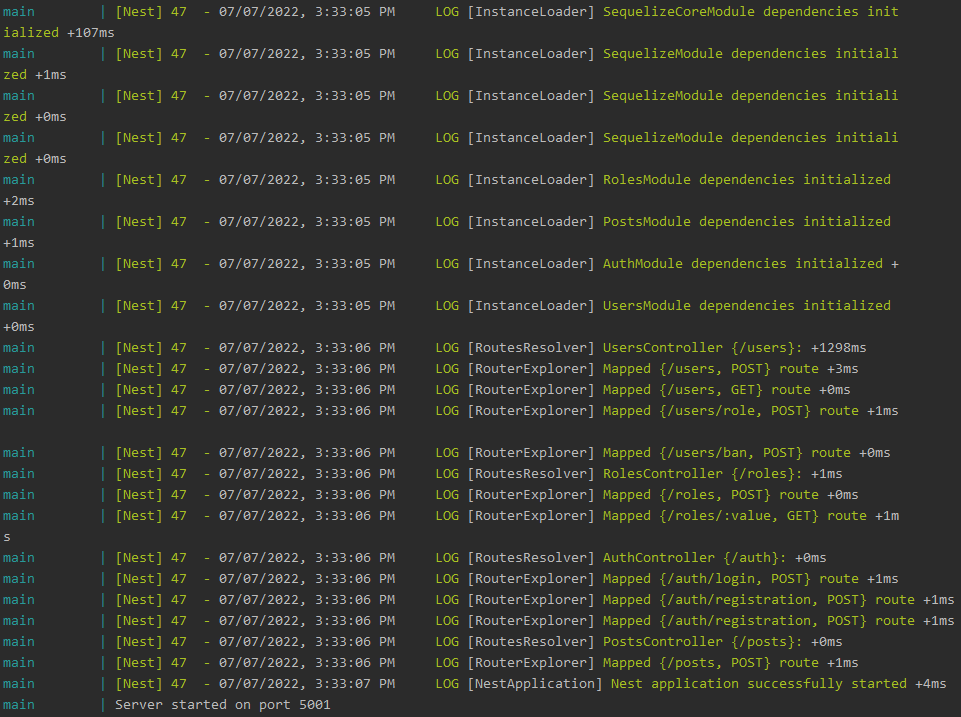Click the 'SequelizeCoreModule dependencies init' log message
Viewport: 961px width, 717px height.
(x=751, y=12)
